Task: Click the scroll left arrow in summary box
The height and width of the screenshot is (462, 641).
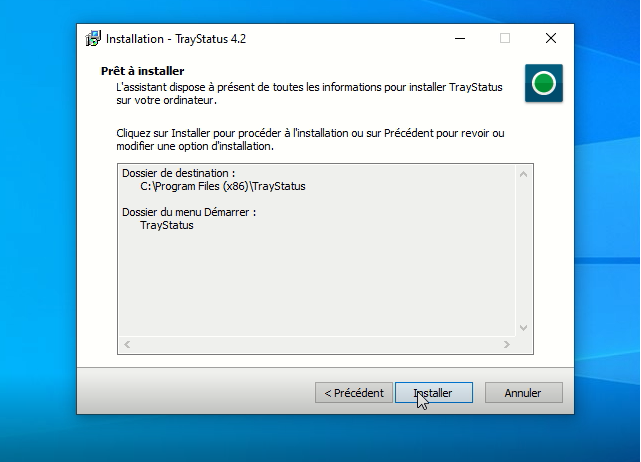Action: pyautogui.click(x=127, y=345)
